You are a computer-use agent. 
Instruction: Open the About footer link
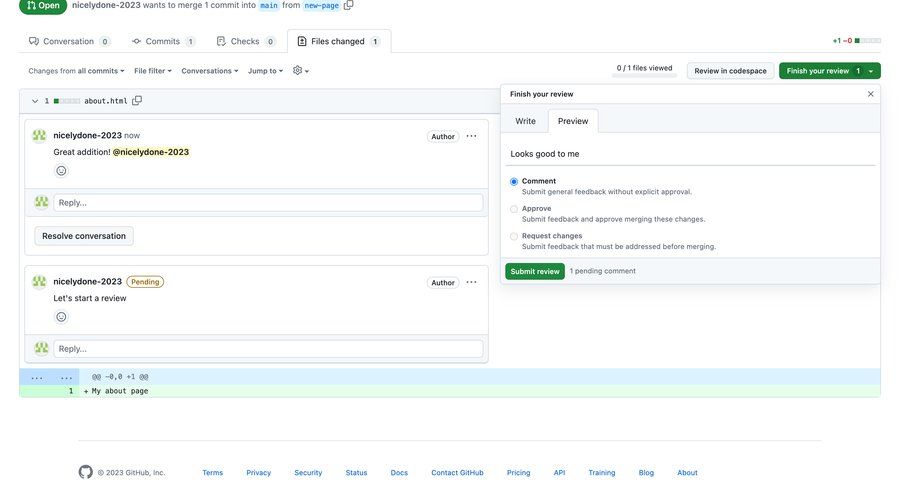687,473
